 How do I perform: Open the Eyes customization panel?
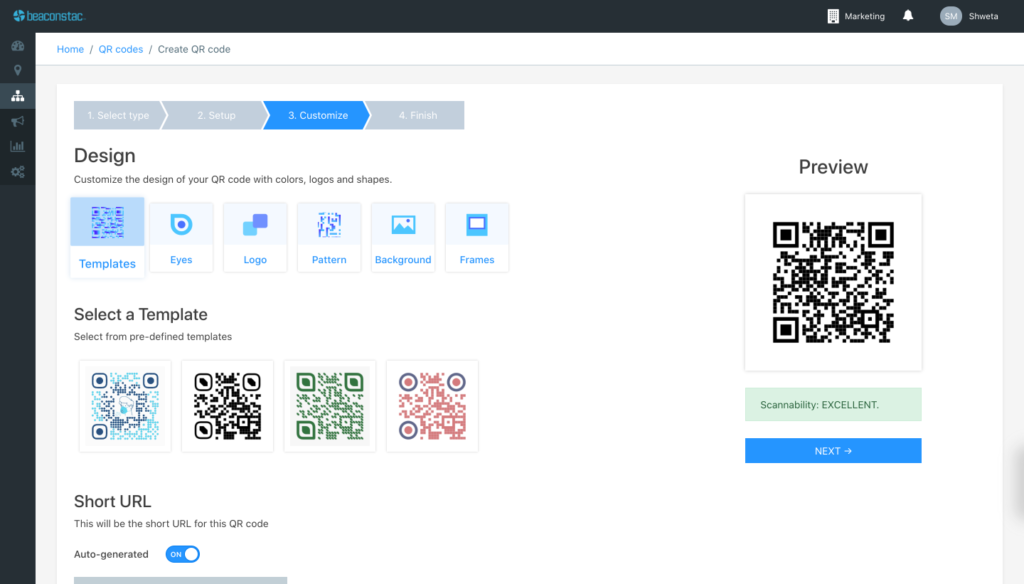[x=181, y=237]
